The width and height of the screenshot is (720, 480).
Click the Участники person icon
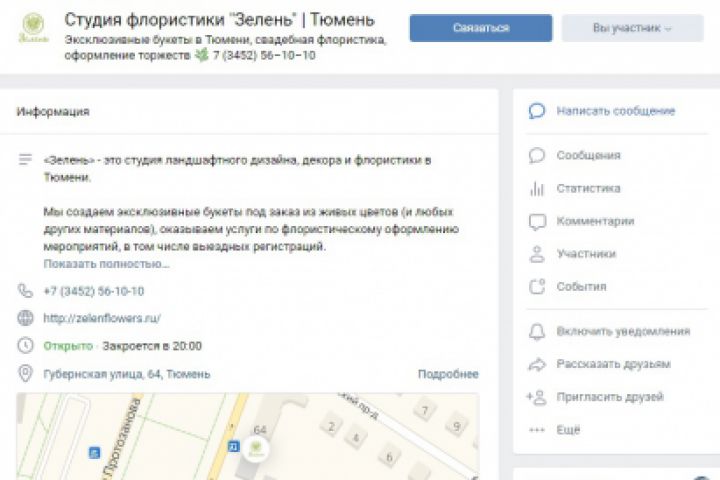[537, 254]
